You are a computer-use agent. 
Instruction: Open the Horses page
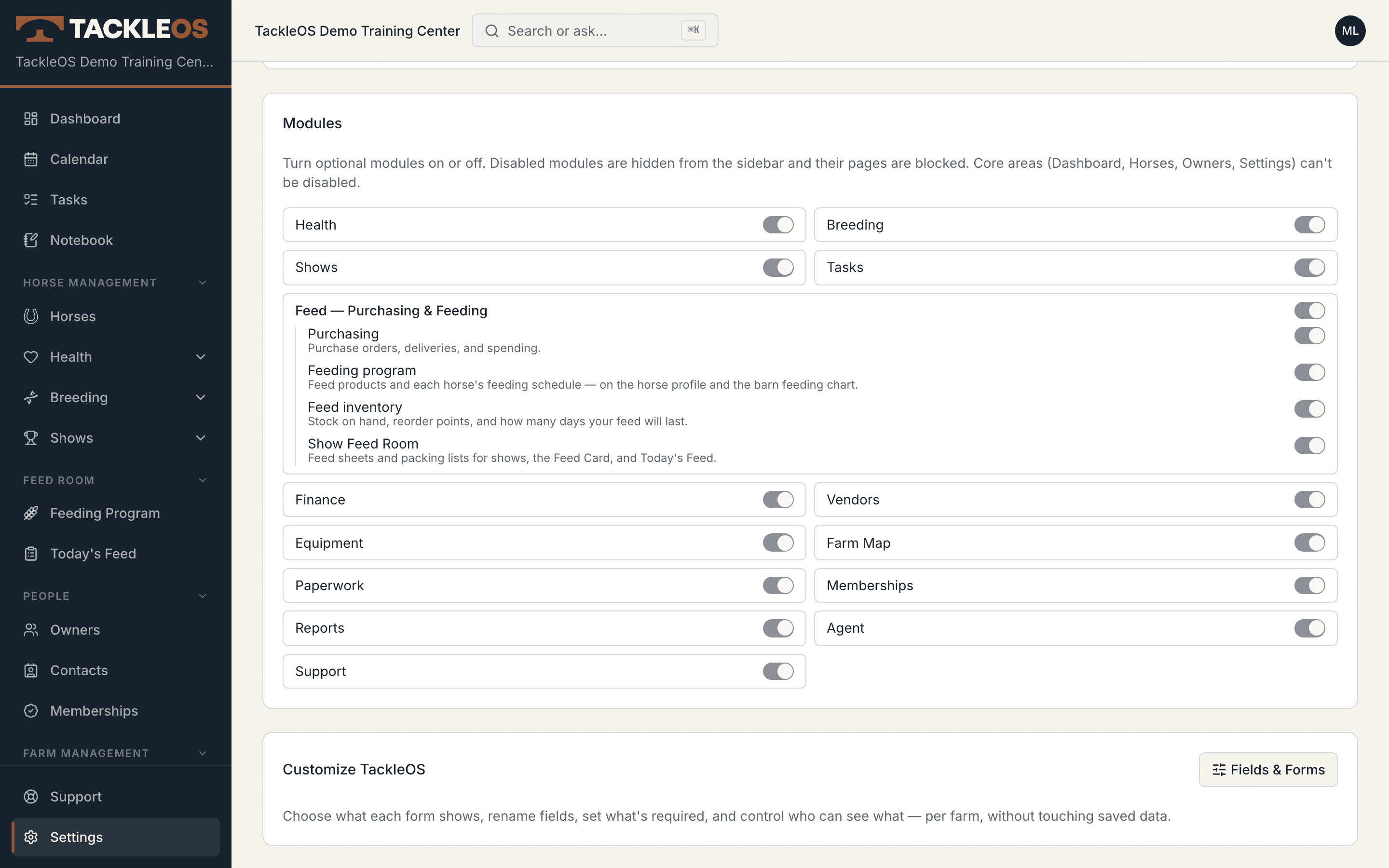click(115, 316)
